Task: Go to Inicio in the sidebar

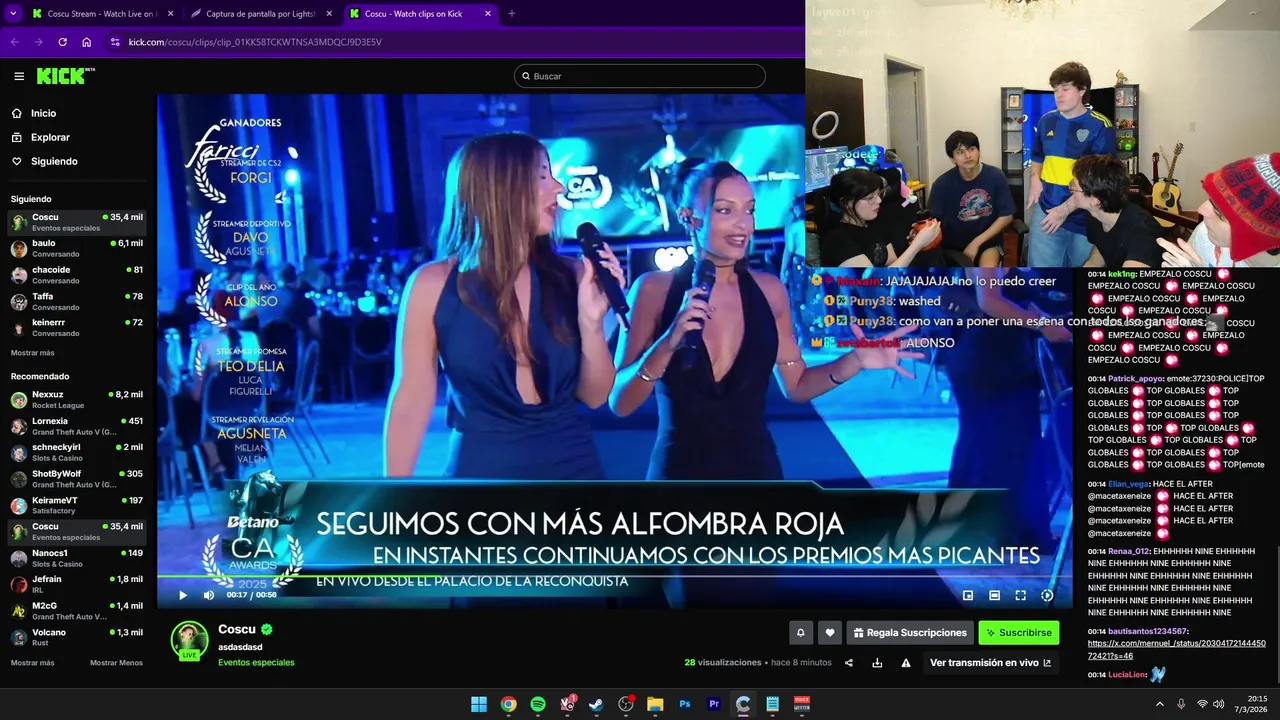Action: point(43,113)
